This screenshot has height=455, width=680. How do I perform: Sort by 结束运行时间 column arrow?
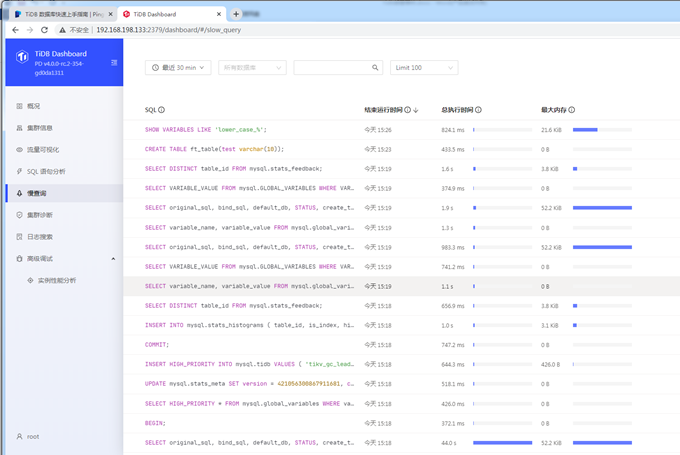click(x=416, y=110)
